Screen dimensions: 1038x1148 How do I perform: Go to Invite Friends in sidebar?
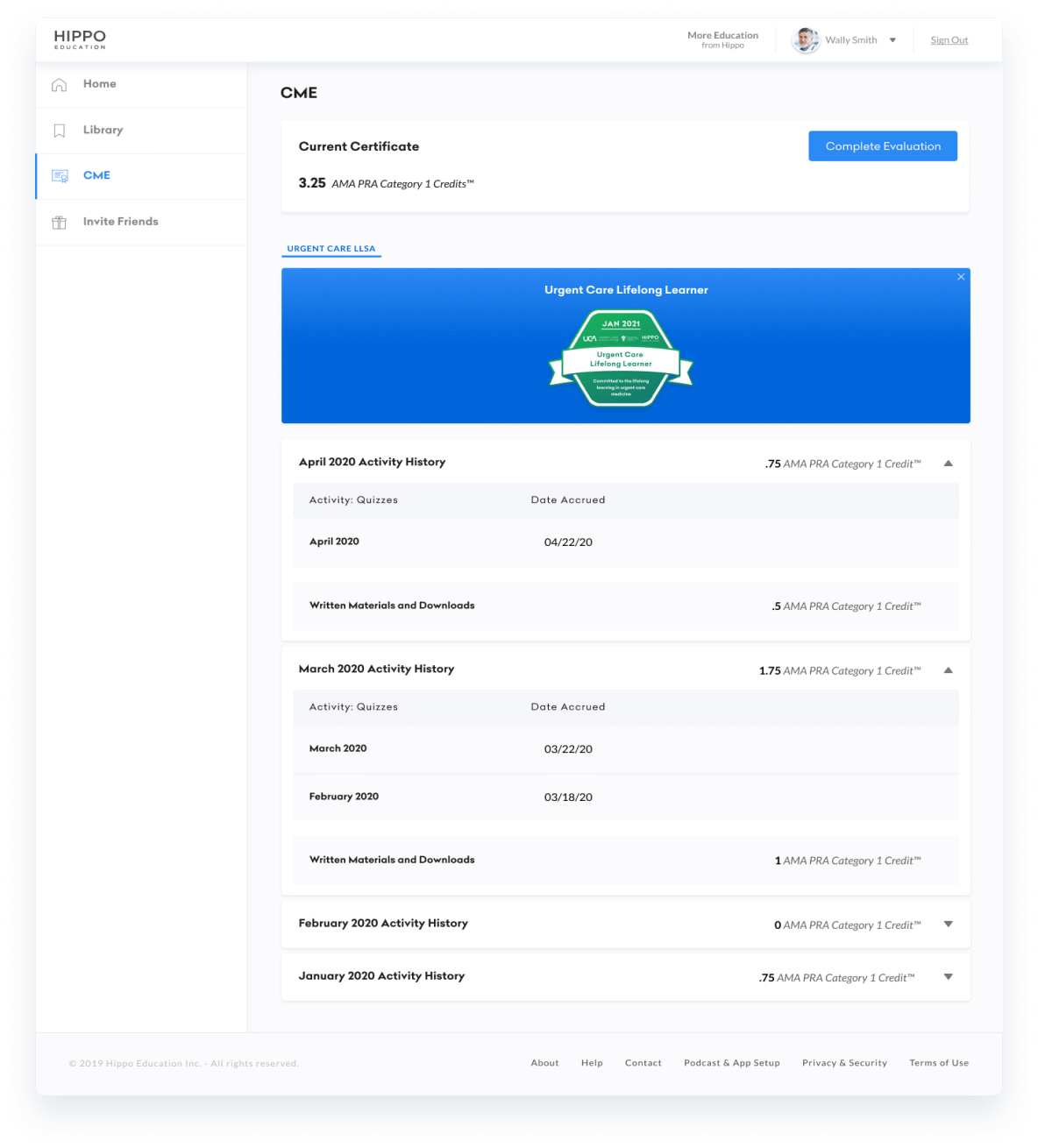[x=120, y=222]
